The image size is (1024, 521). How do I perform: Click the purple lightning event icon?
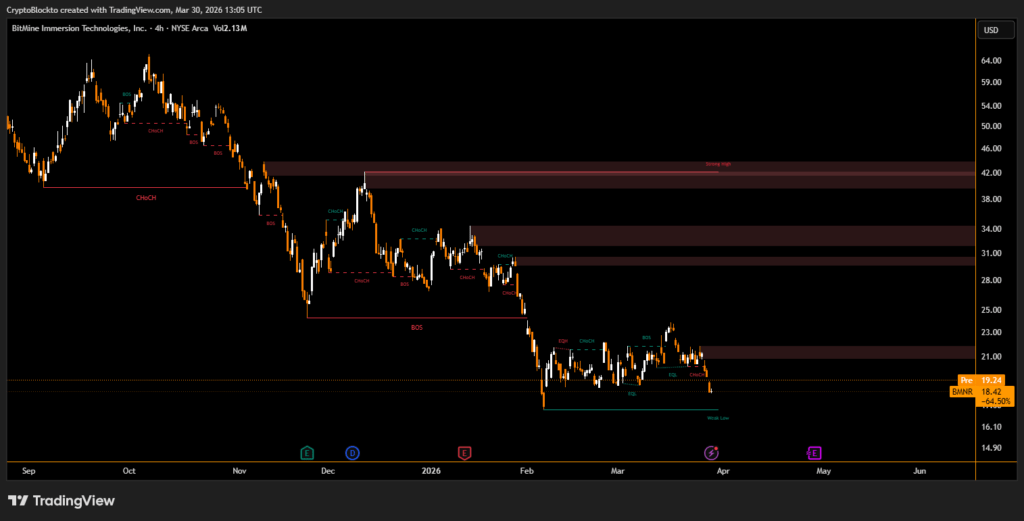point(708,453)
